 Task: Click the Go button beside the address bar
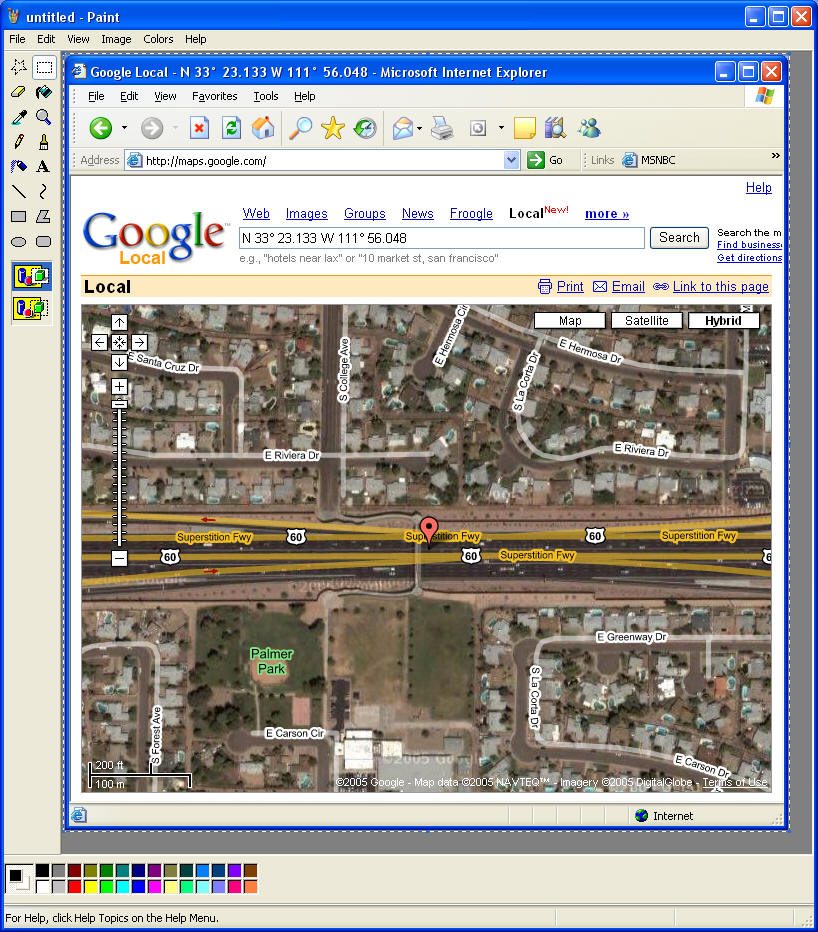click(546, 160)
